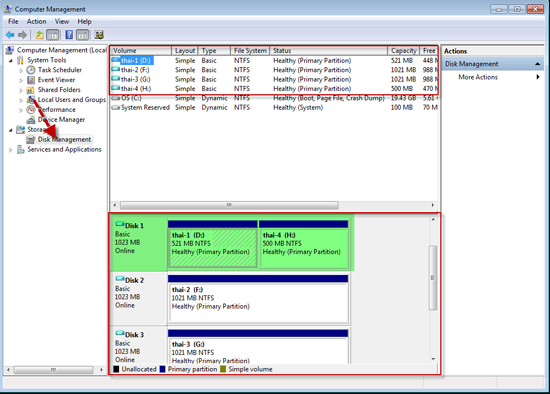The image size is (550, 394).
Task: Toggle the Show/Hide Action Pane icon
Action: pos(82,35)
